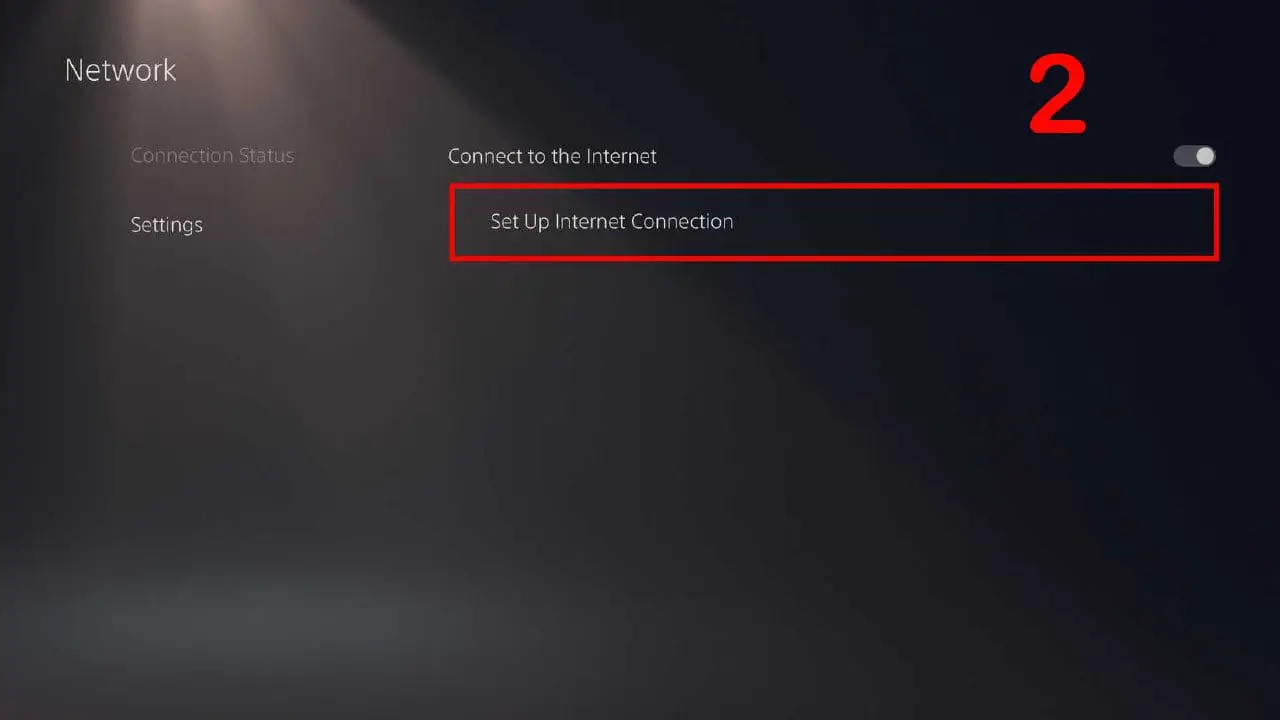Viewport: 1280px width, 720px height.
Task: Click the Network page heading
Action: click(x=121, y=70)
